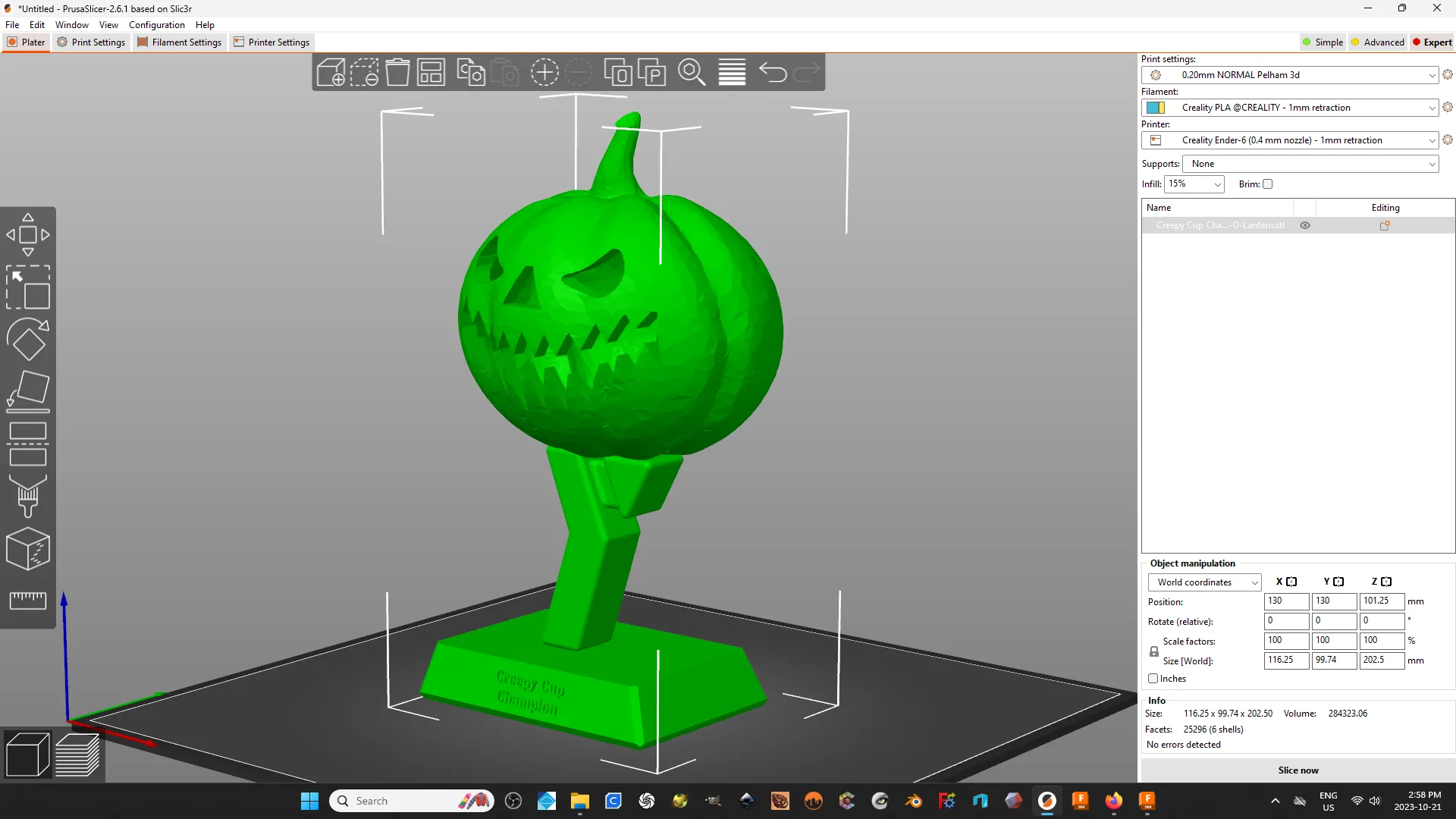The width and height of the screenshot is (1456, 819).
Task: Select the Place on face tool
Action: [x=28, y=391]
